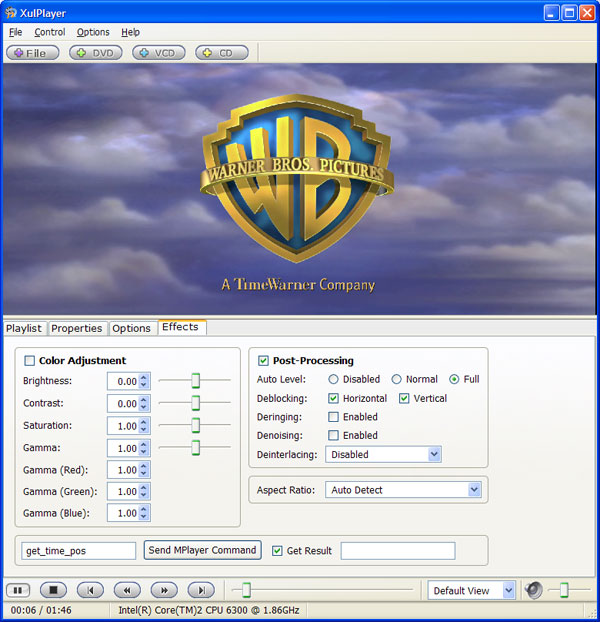Screen dimensions: 600x622
Task: Enable the Color Adjustment checkbox
Action: click(x=29, y=361)
